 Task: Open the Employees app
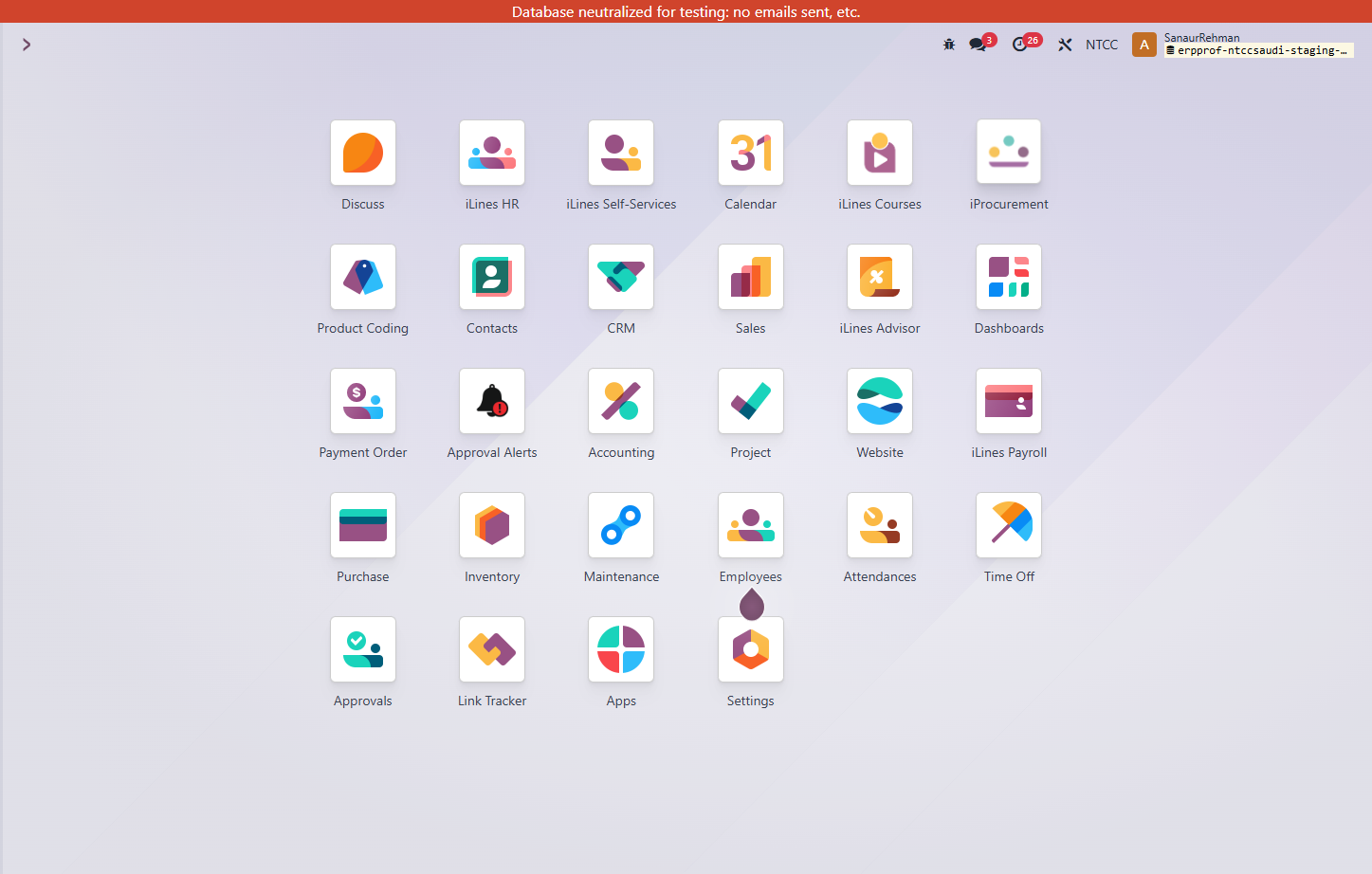click(751, 525)
